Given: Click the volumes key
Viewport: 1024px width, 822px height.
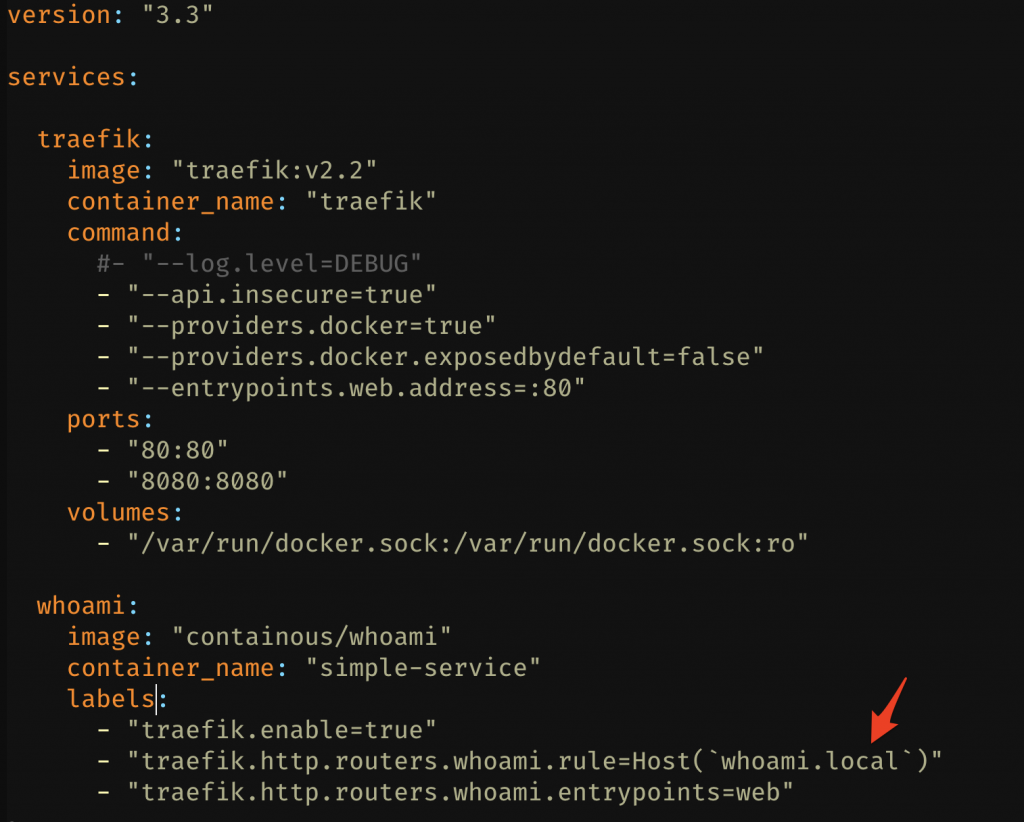Looking at the screenshot, I should 119,512.
